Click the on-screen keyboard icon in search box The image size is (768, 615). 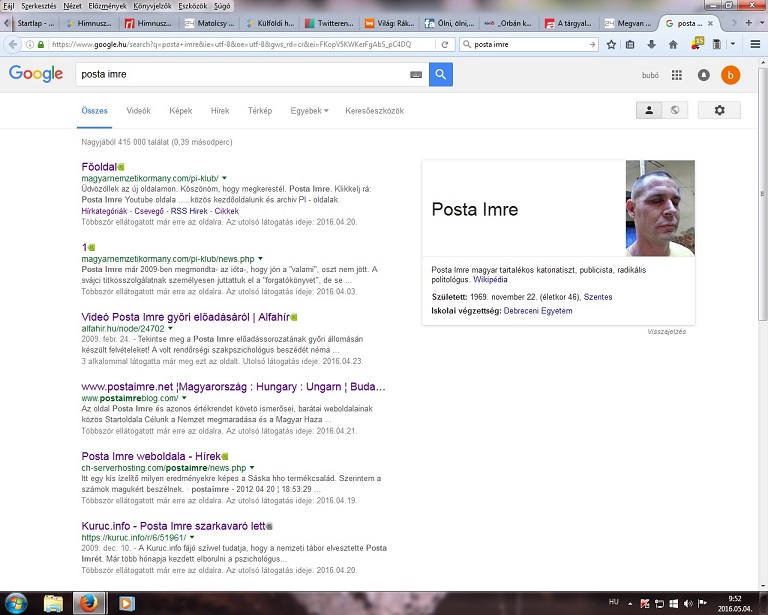(x=416, y=75)
